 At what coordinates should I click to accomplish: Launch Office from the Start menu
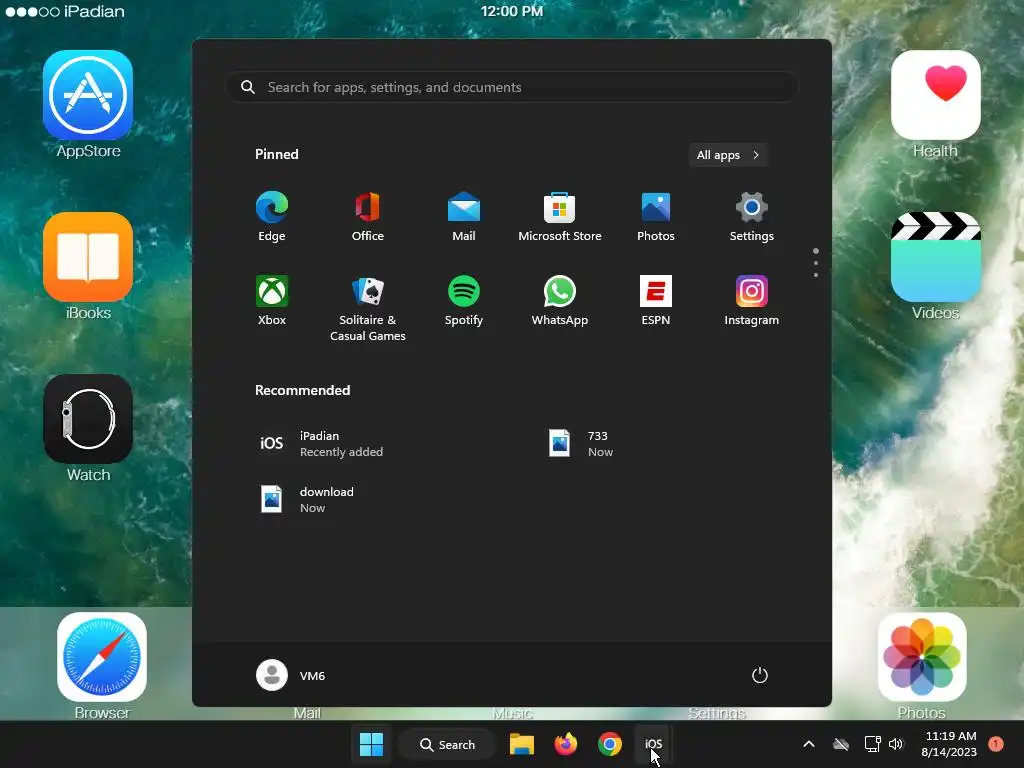pos(368,217)
